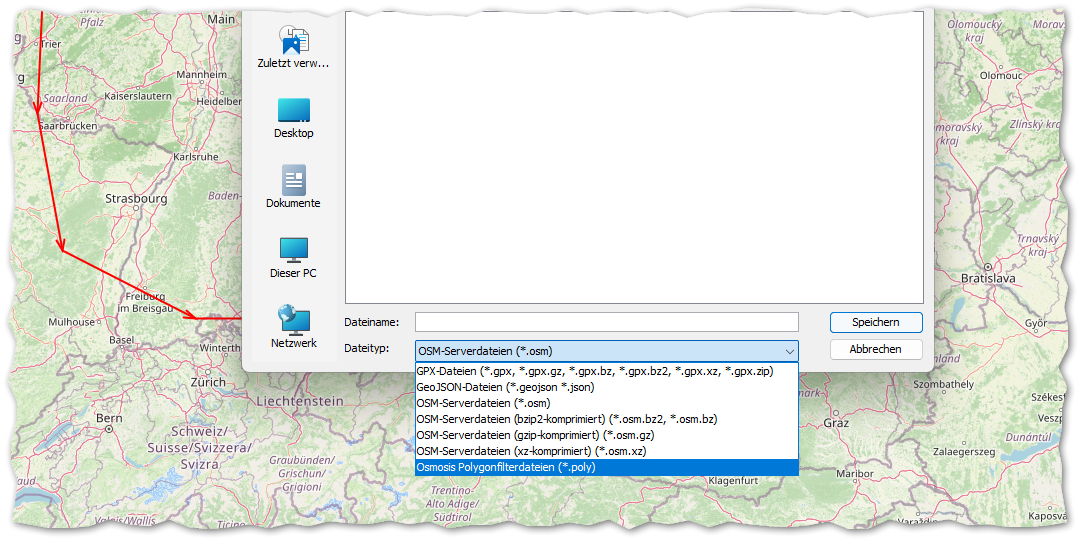Open the Zuletzt verwendet location
This screenshot has height=541, width=1080.
pos(293,47)
